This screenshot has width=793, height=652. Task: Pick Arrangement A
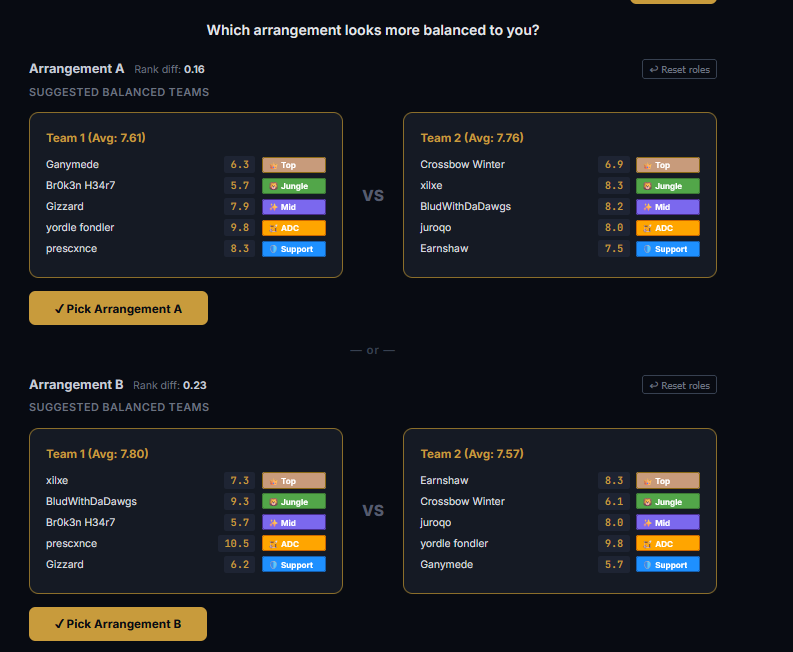tap(118, 308)
